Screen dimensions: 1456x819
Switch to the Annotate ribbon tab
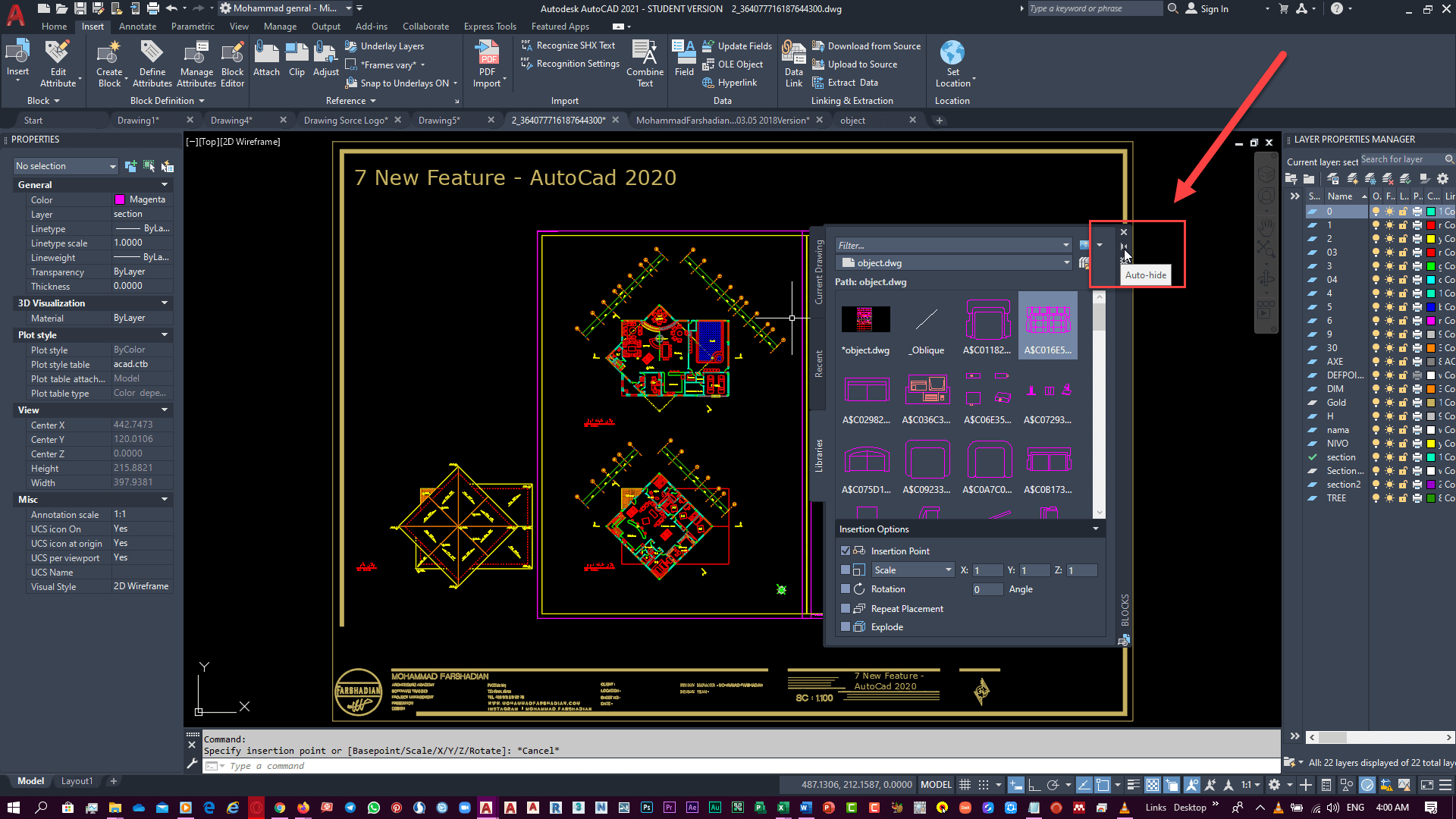click(x=137, y=26)
